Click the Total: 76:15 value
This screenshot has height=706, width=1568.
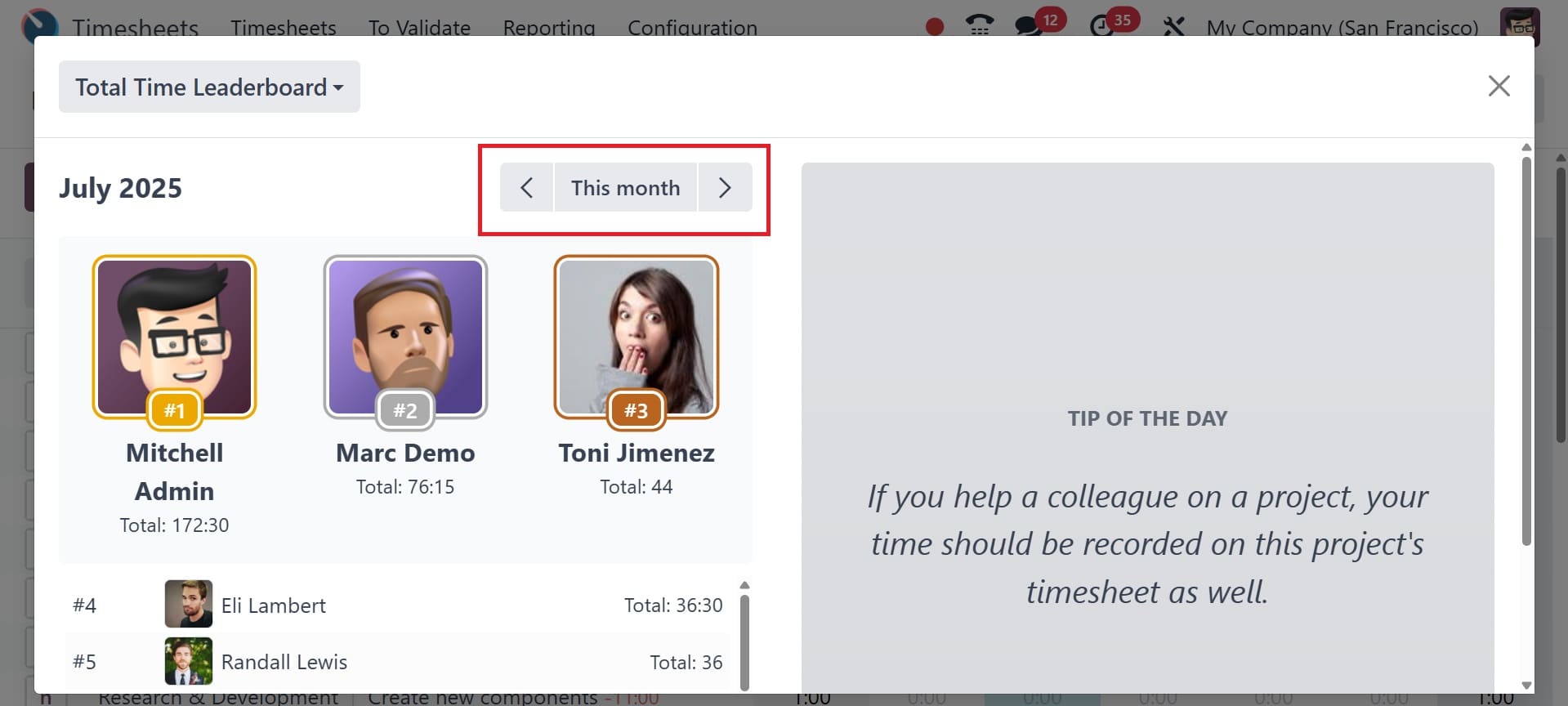(405, 487)
